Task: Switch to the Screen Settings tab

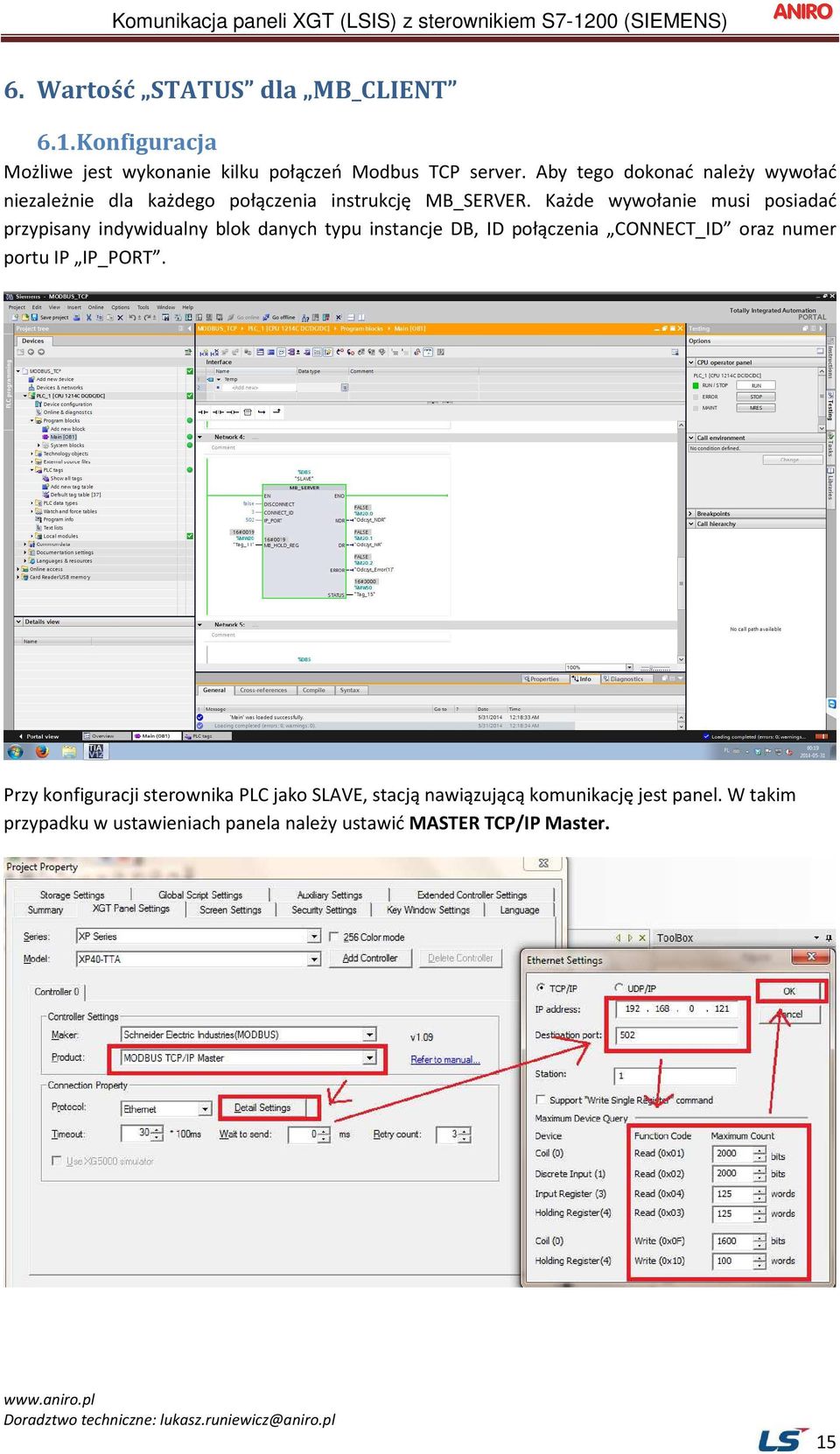Action: coord(230,910)
